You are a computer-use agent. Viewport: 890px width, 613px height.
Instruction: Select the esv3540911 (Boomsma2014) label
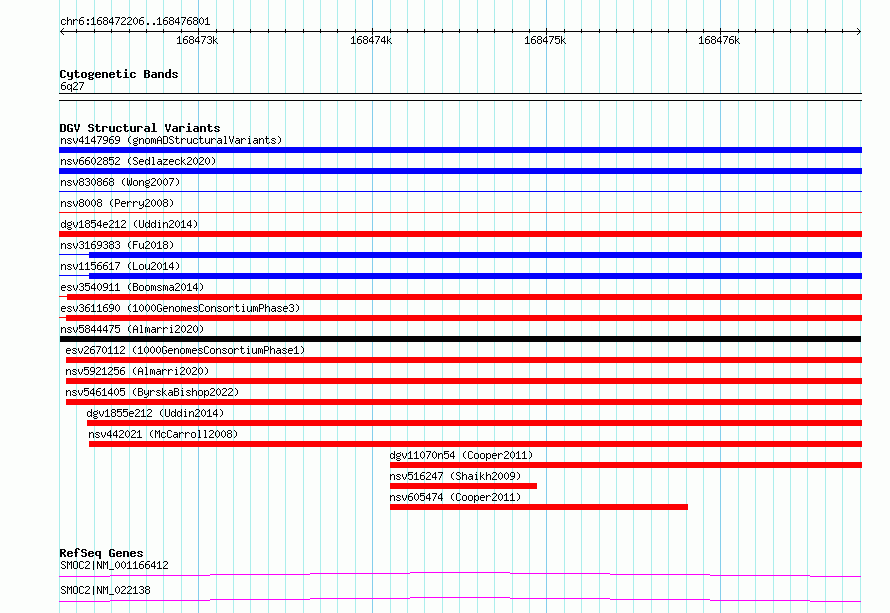pyautogui.click(x=132, y=287)
